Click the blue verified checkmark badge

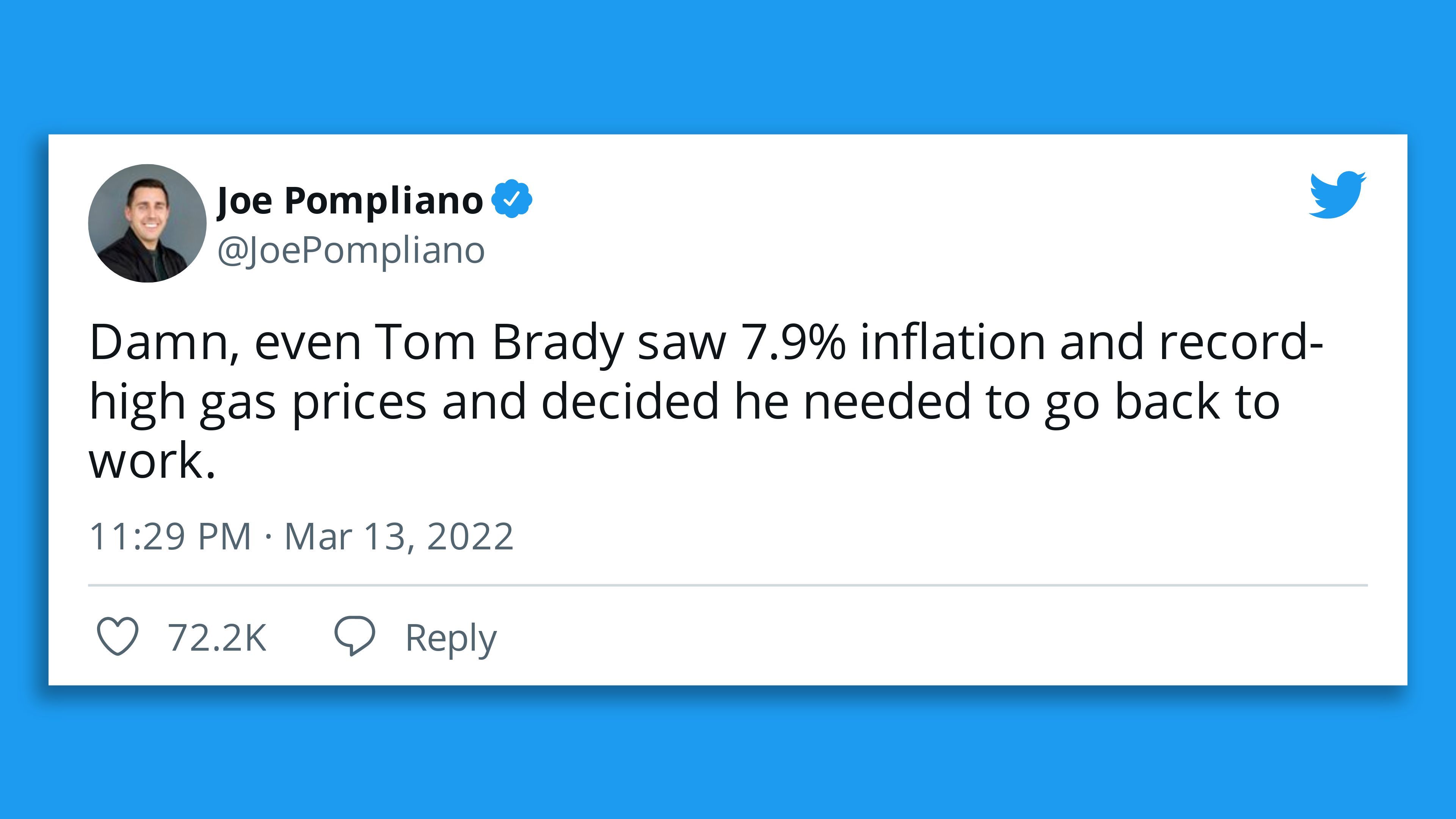point(511,198)
